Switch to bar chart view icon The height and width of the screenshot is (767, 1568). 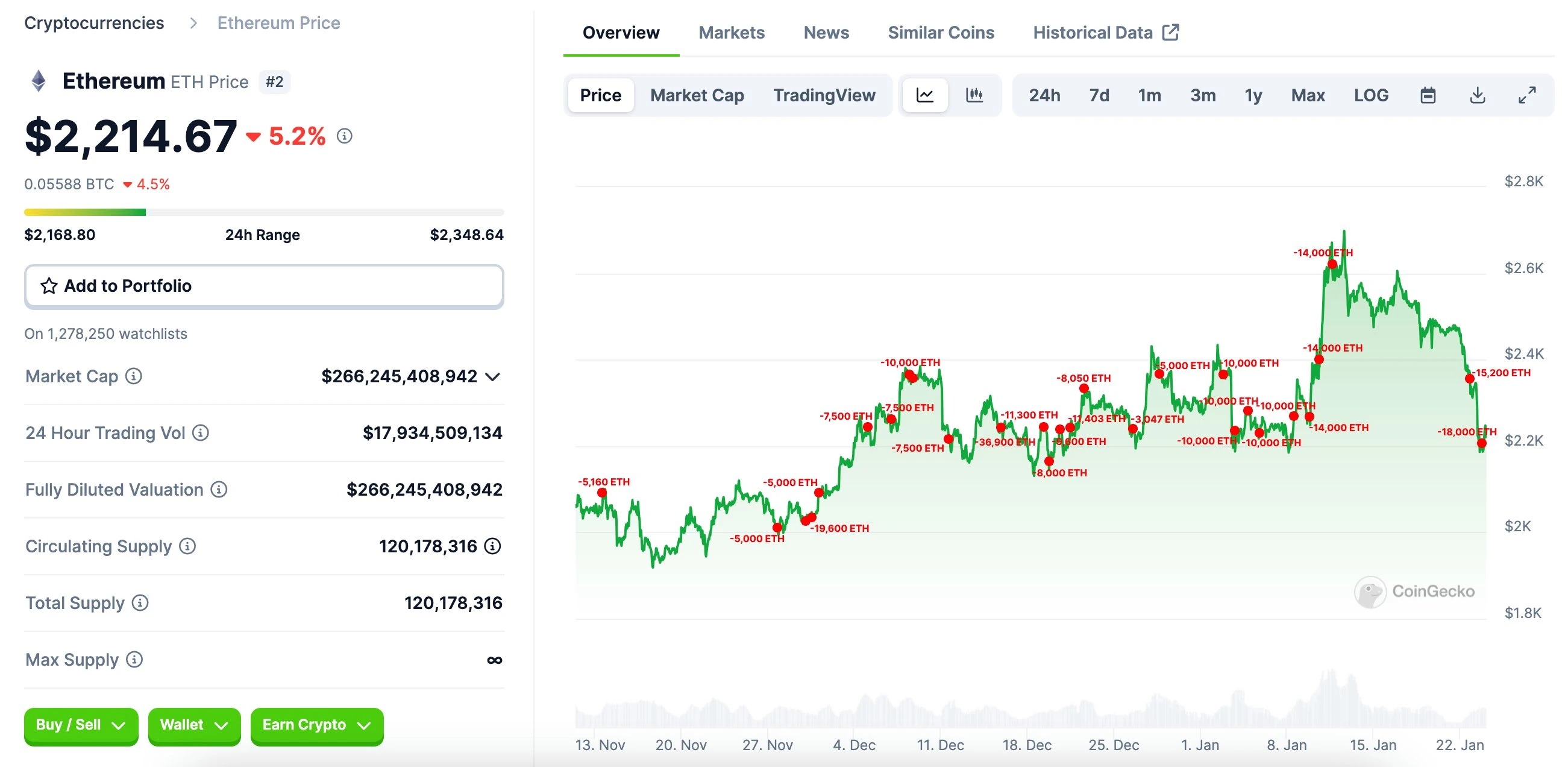click(x=975, y=94)
